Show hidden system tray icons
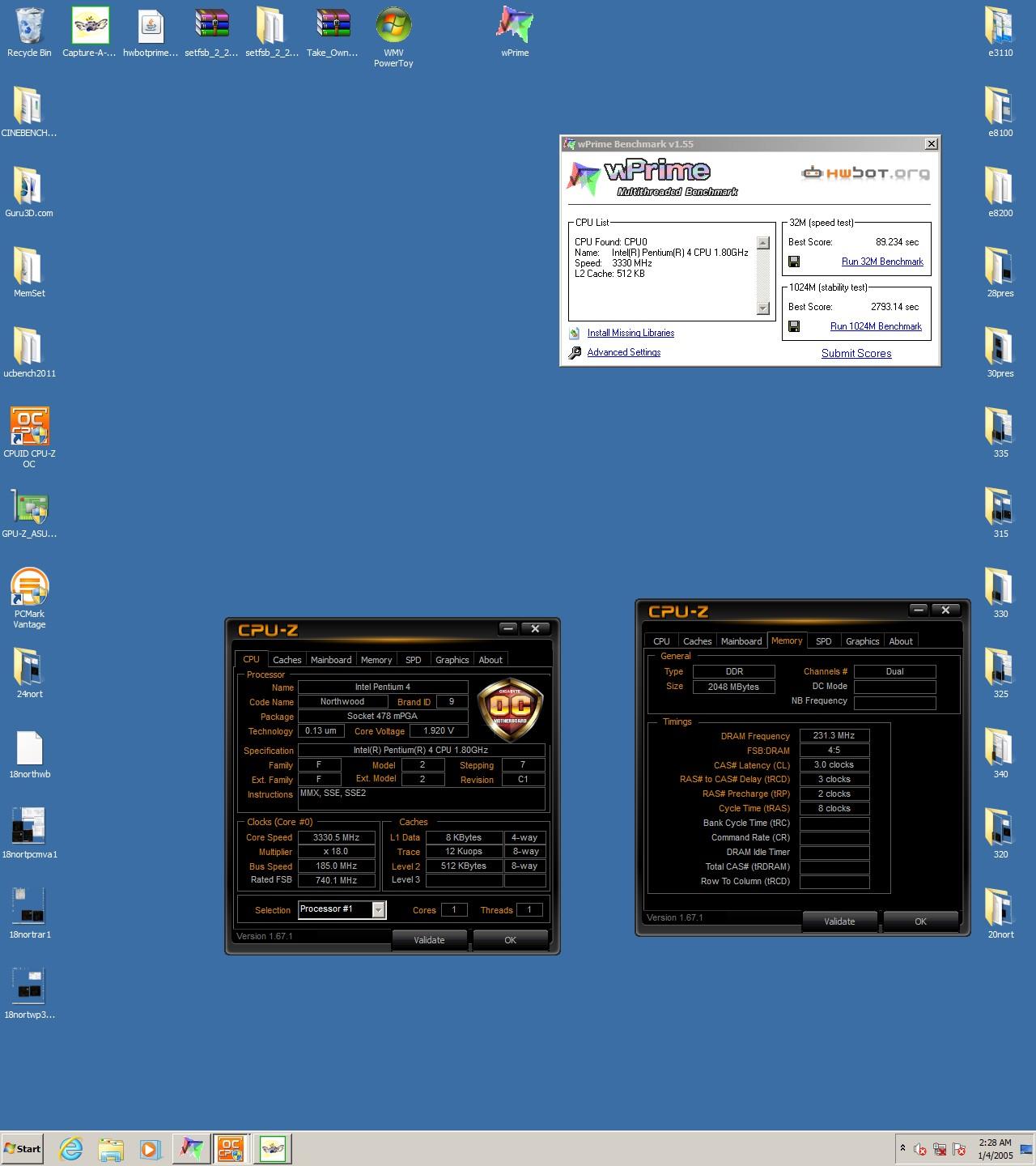1036x1166 pixels. point(902,1148)
